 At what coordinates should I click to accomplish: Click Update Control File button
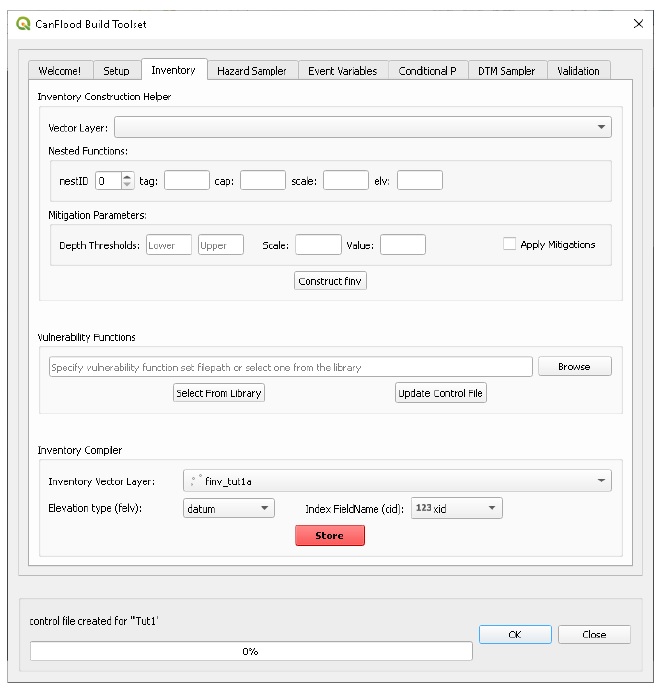[441, 393]
